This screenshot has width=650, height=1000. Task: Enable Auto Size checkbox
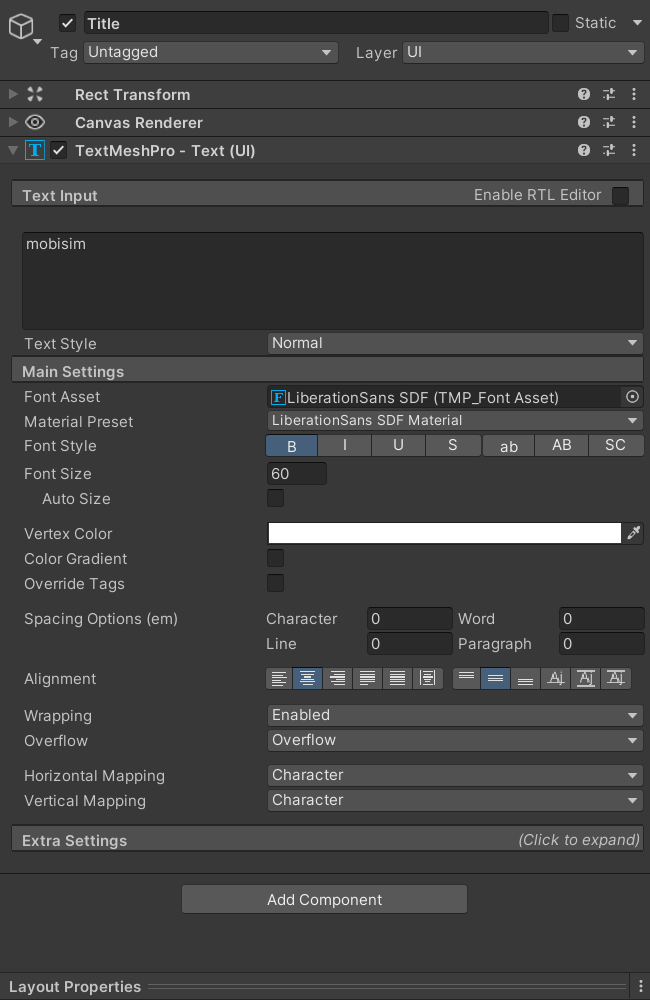(276, 498)
